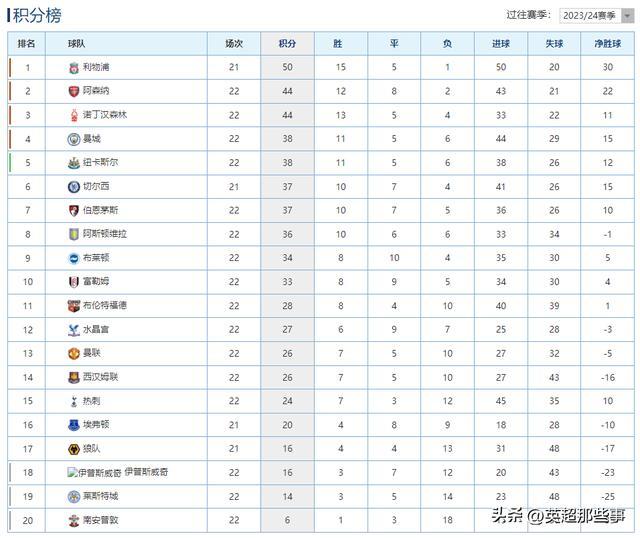Image resolution: width=640 pixels, height=538 pixels.
Task: Click the dropdown arrow beside 2023/24赛季
Action: click(627, 16)
